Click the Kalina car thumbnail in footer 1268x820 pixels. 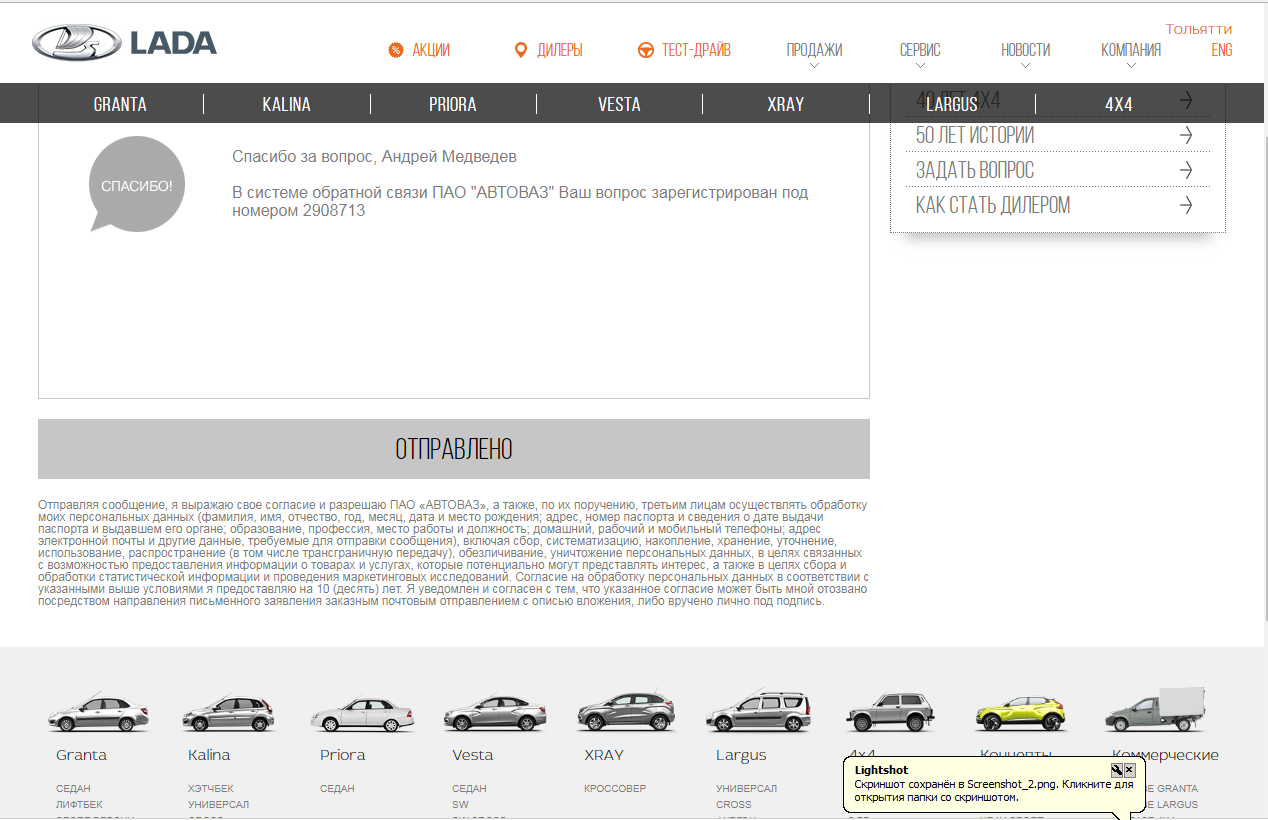click(228, 712)
